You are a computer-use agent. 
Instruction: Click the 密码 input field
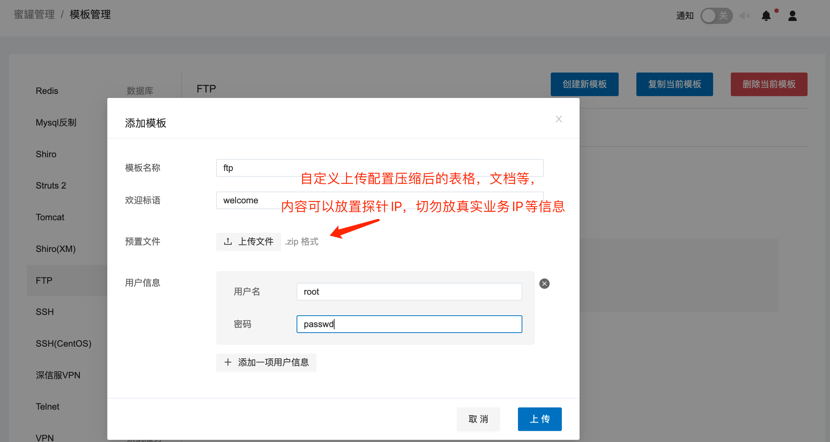coord(409,324)
